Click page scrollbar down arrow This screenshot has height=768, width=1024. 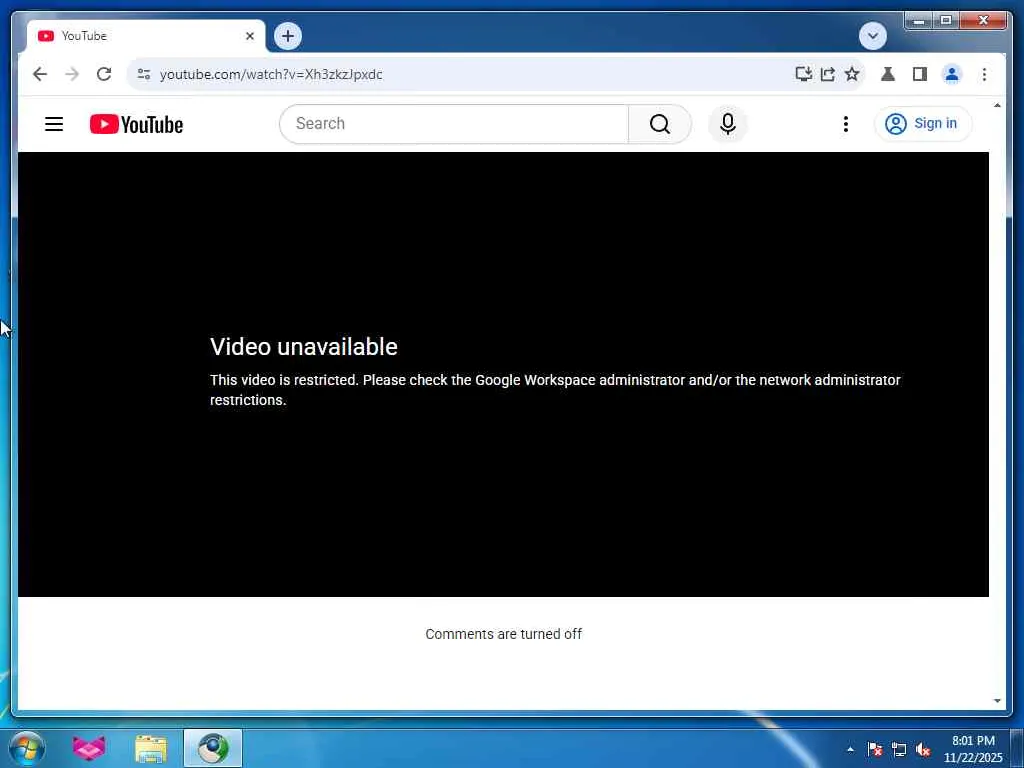pyautogui.click(x=997, y=701)
